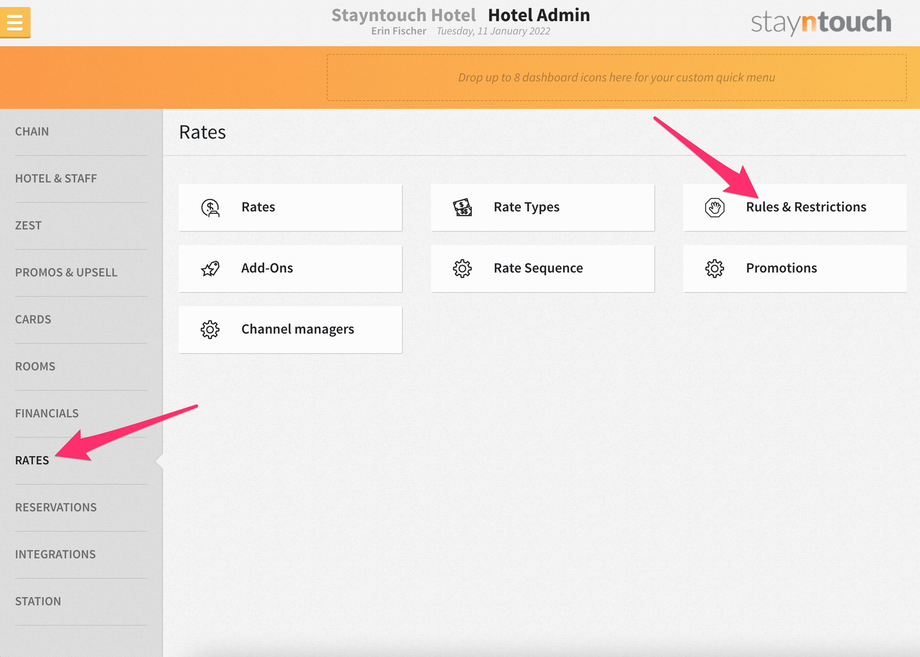
Task: Open the Rate Types tile label
Action: point(526,207)
